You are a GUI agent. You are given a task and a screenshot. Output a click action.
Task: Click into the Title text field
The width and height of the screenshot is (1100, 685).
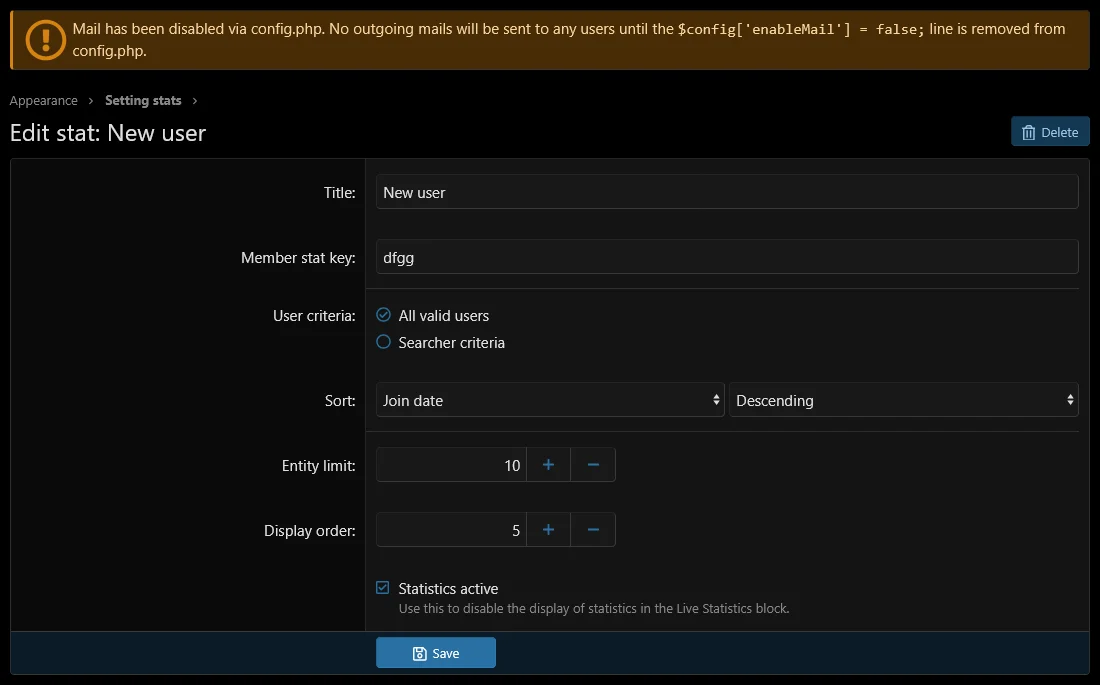(727, 192)
